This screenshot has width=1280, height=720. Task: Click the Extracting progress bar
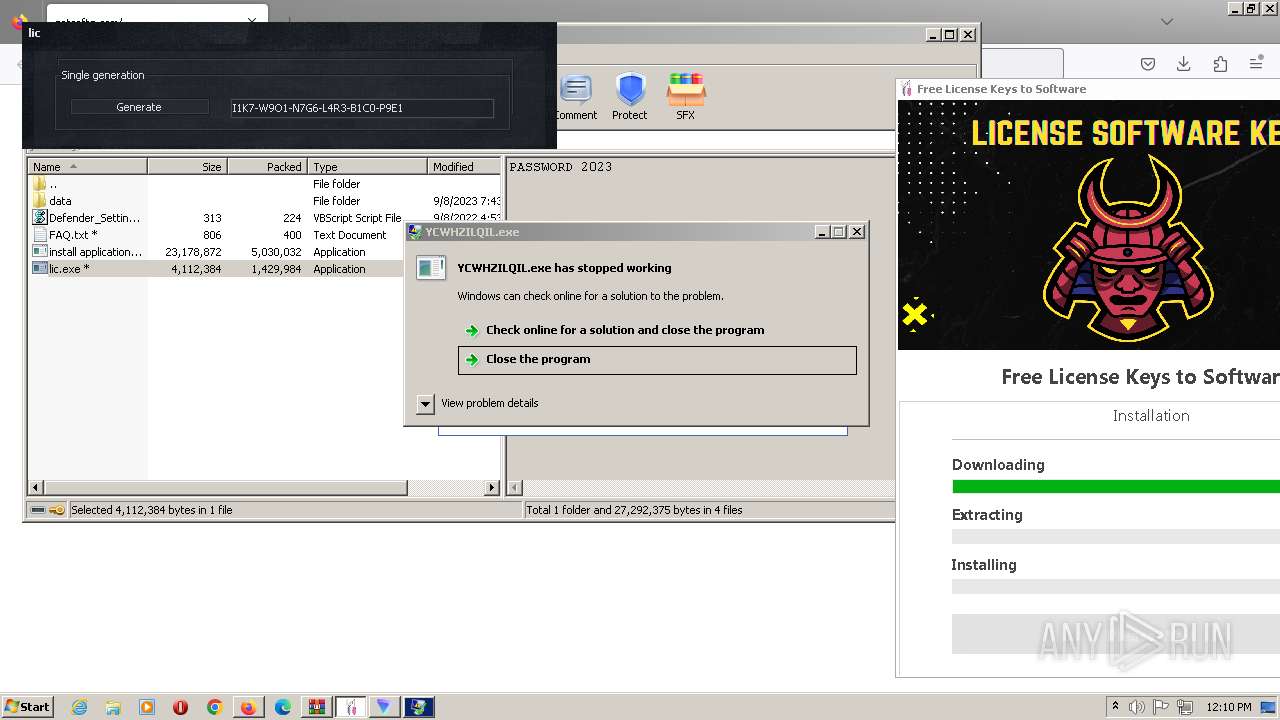pyautogui.click(x=1116, y=537)
